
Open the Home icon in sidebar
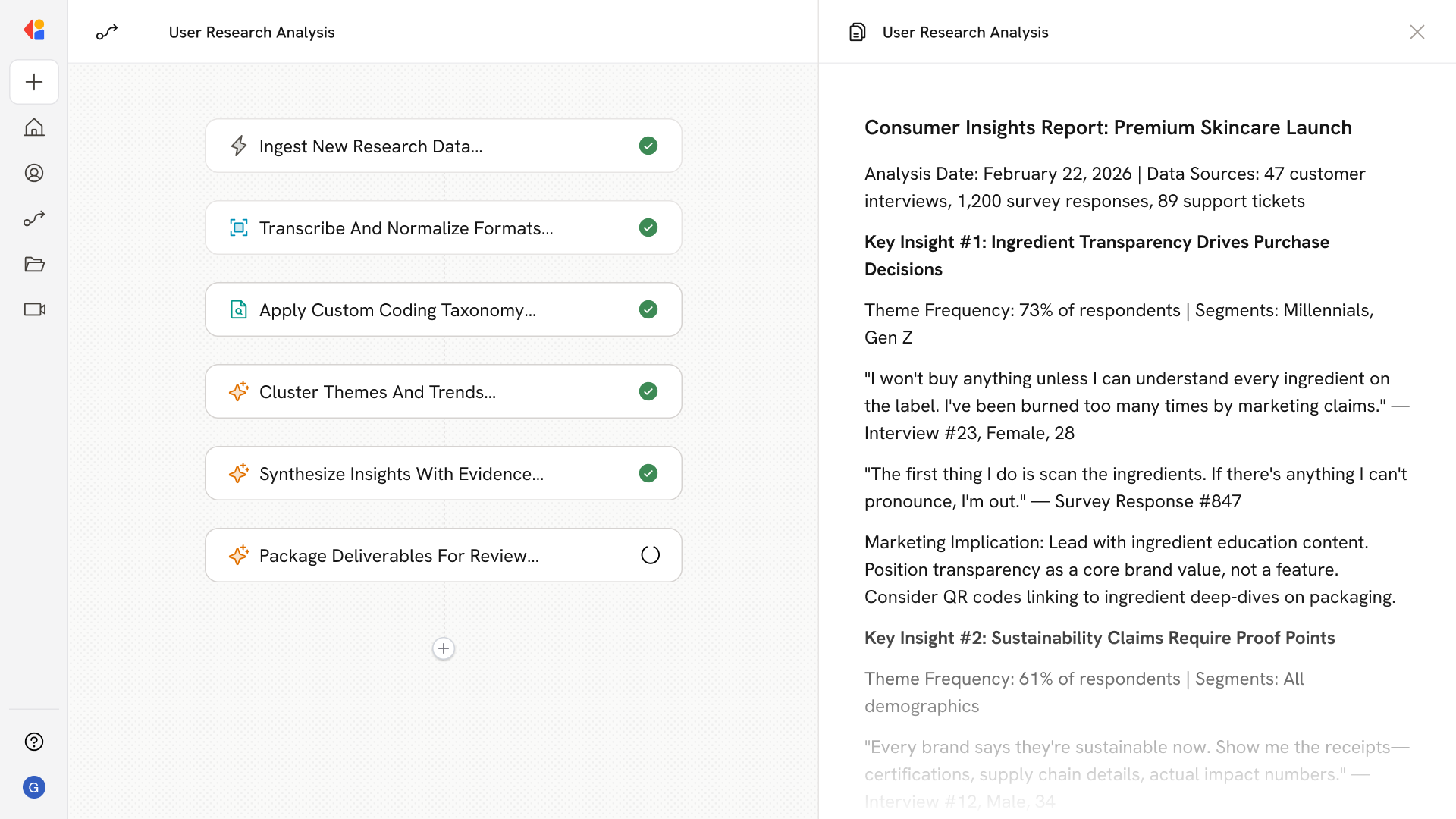[34, 127]
